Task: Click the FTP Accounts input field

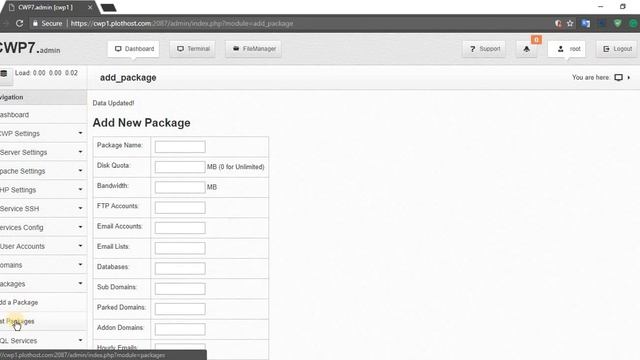Action: (180, 207)
